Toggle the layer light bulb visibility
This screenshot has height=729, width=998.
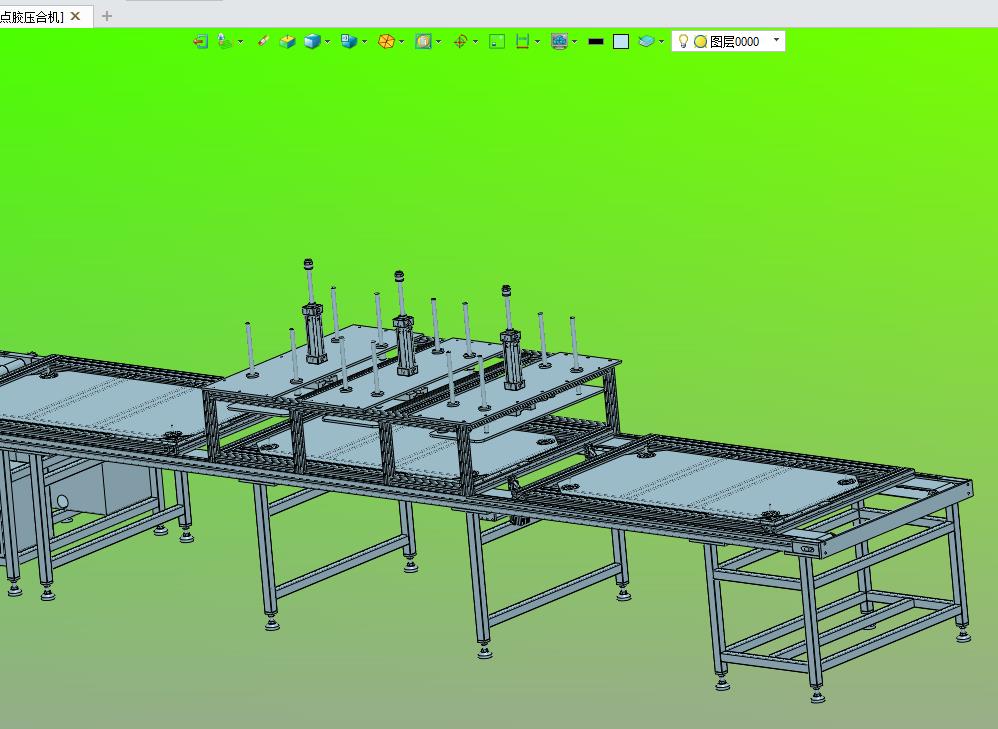[x=683, y=41]
